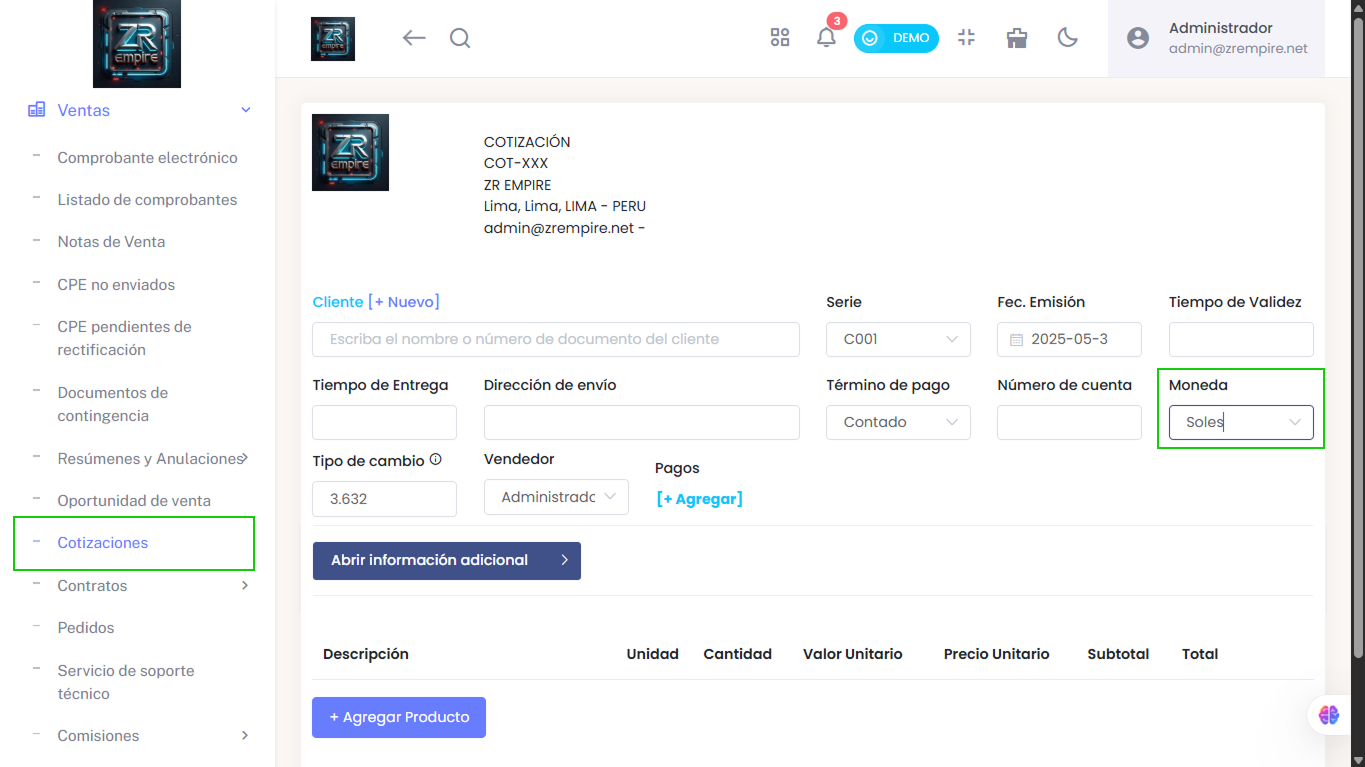Click the back arrow icon in header
Image resolution: width=1365 pixels, height=767 pixels.
[x=414, y=38]
